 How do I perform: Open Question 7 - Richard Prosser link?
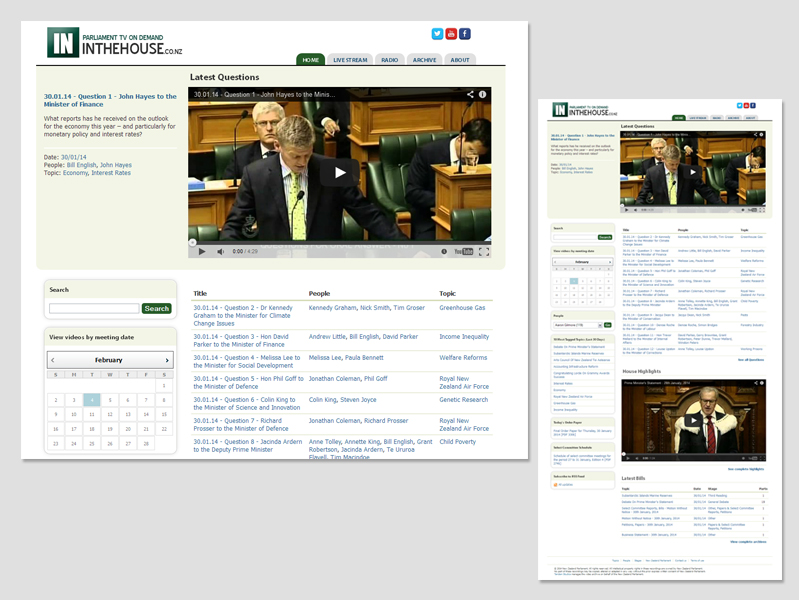click(x=241, y=424)
